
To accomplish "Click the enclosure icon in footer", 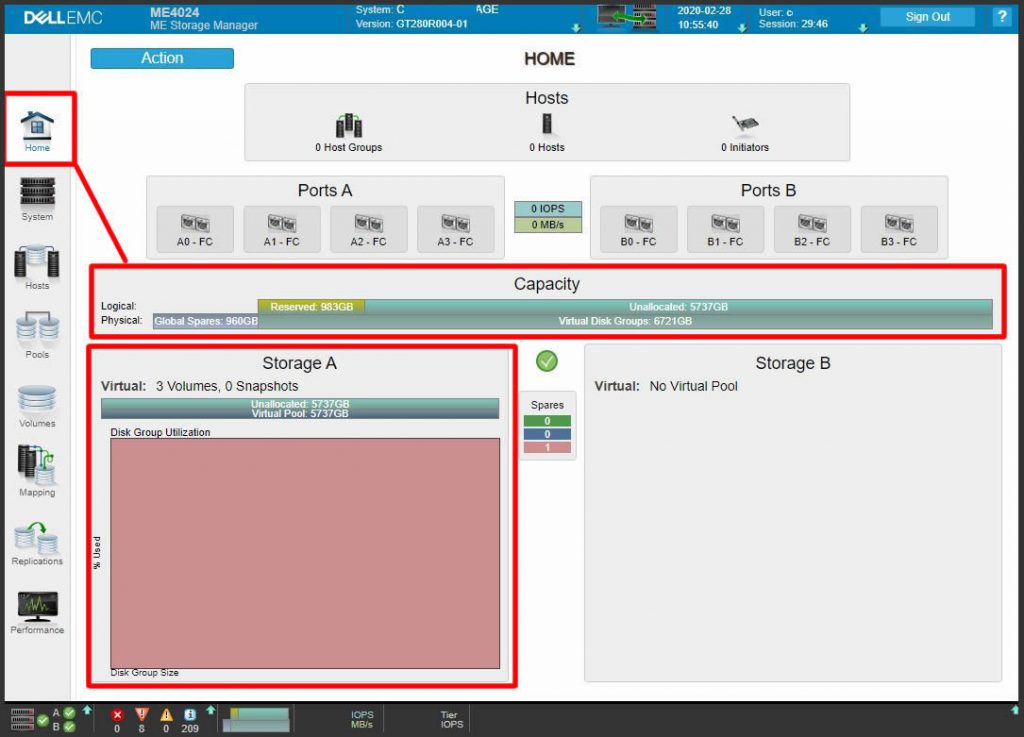I will pos(22,719).
